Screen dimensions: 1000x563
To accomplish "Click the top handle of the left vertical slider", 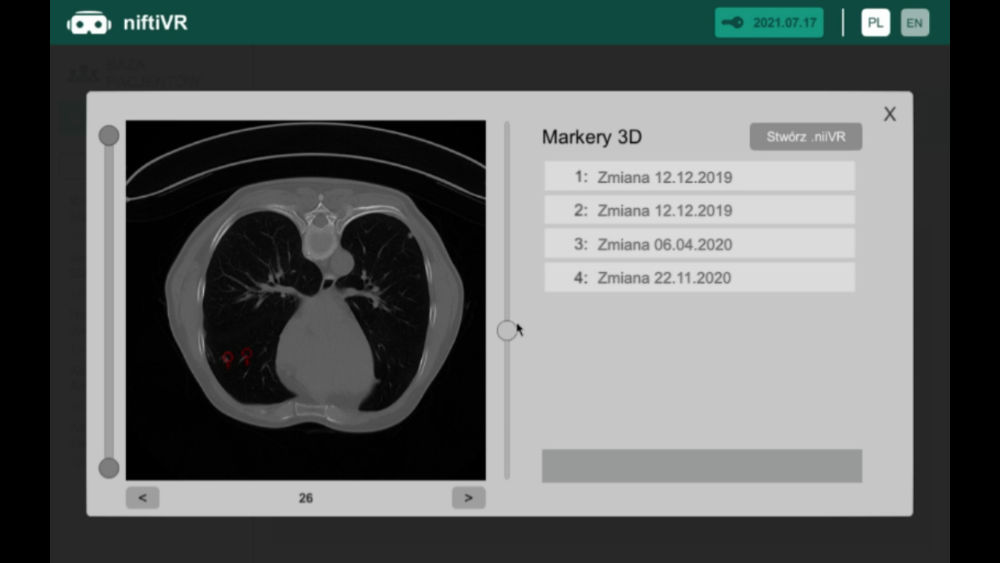I will [x=109, y=135].
